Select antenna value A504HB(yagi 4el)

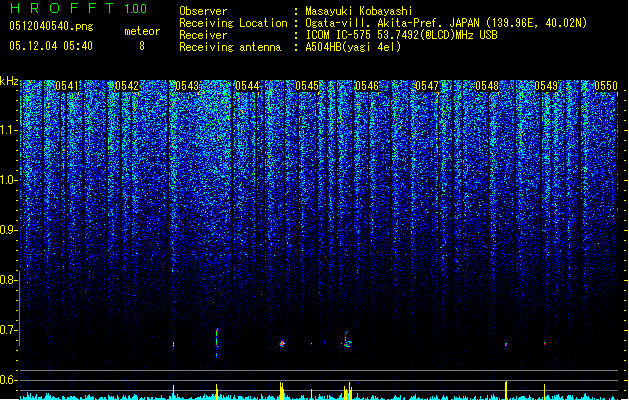[353, 47]
